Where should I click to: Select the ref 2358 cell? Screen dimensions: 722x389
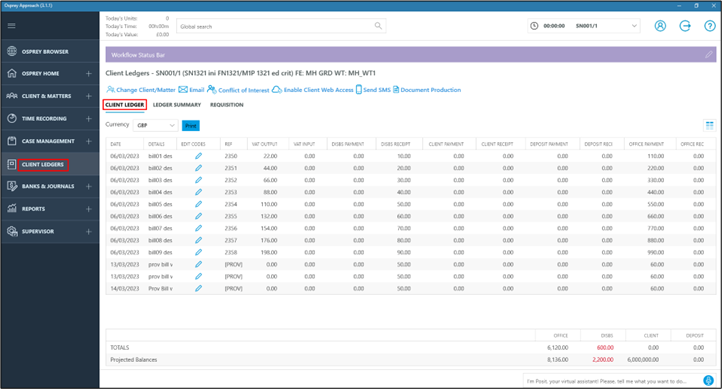pos(231,252)
